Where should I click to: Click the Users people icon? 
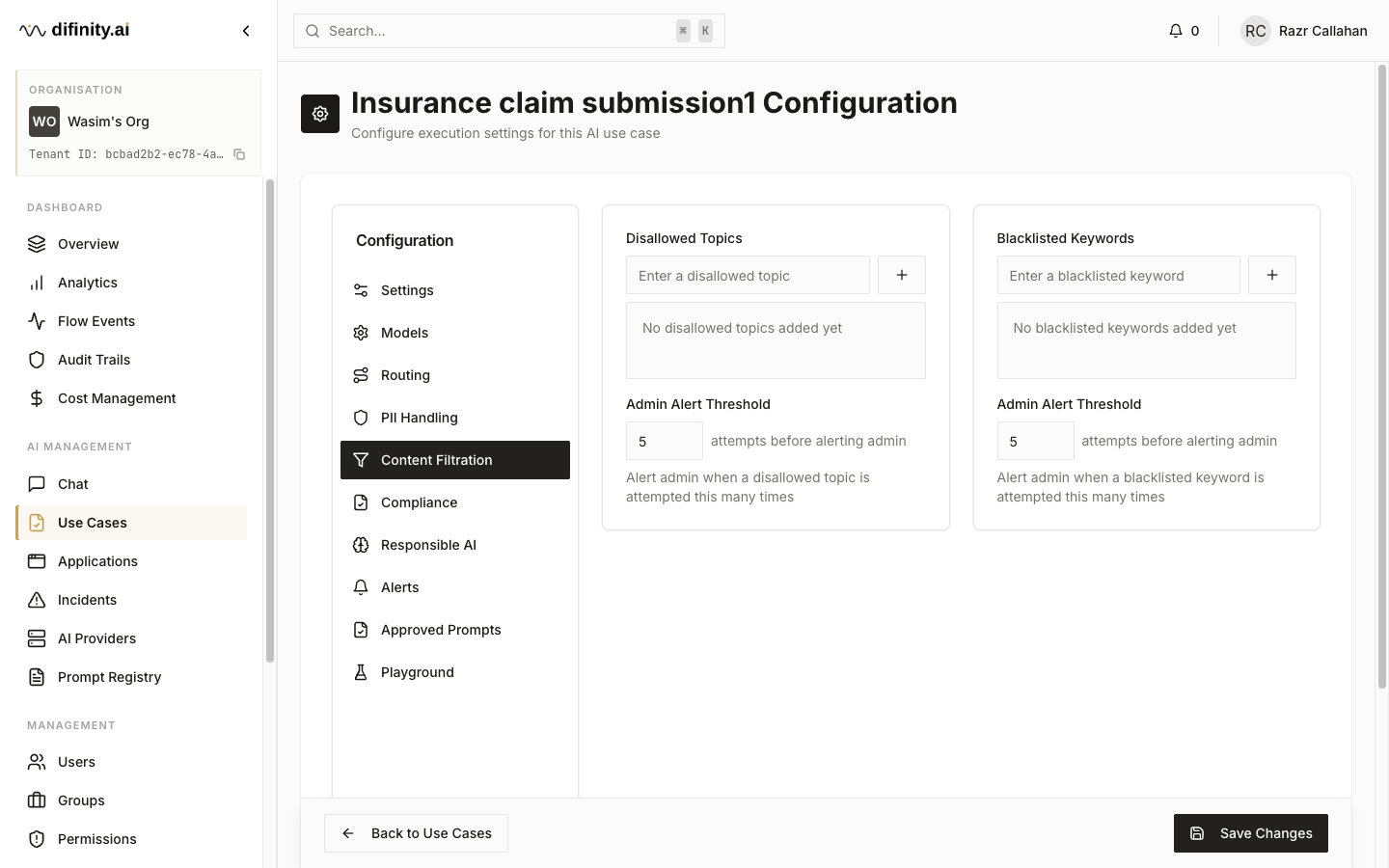point(37,762)
